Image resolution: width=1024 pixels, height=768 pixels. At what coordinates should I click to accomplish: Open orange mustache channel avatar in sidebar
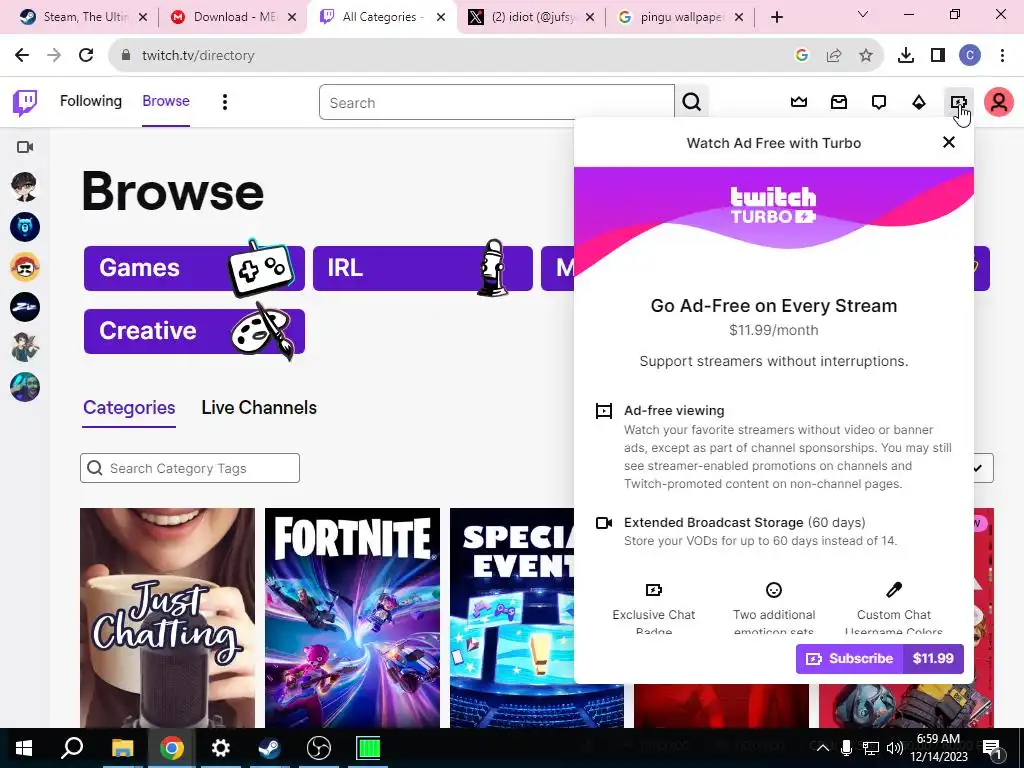pos(25,267)
